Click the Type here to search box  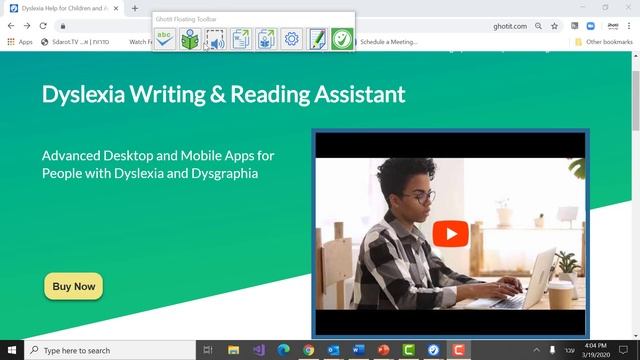(x=110, y=350)
